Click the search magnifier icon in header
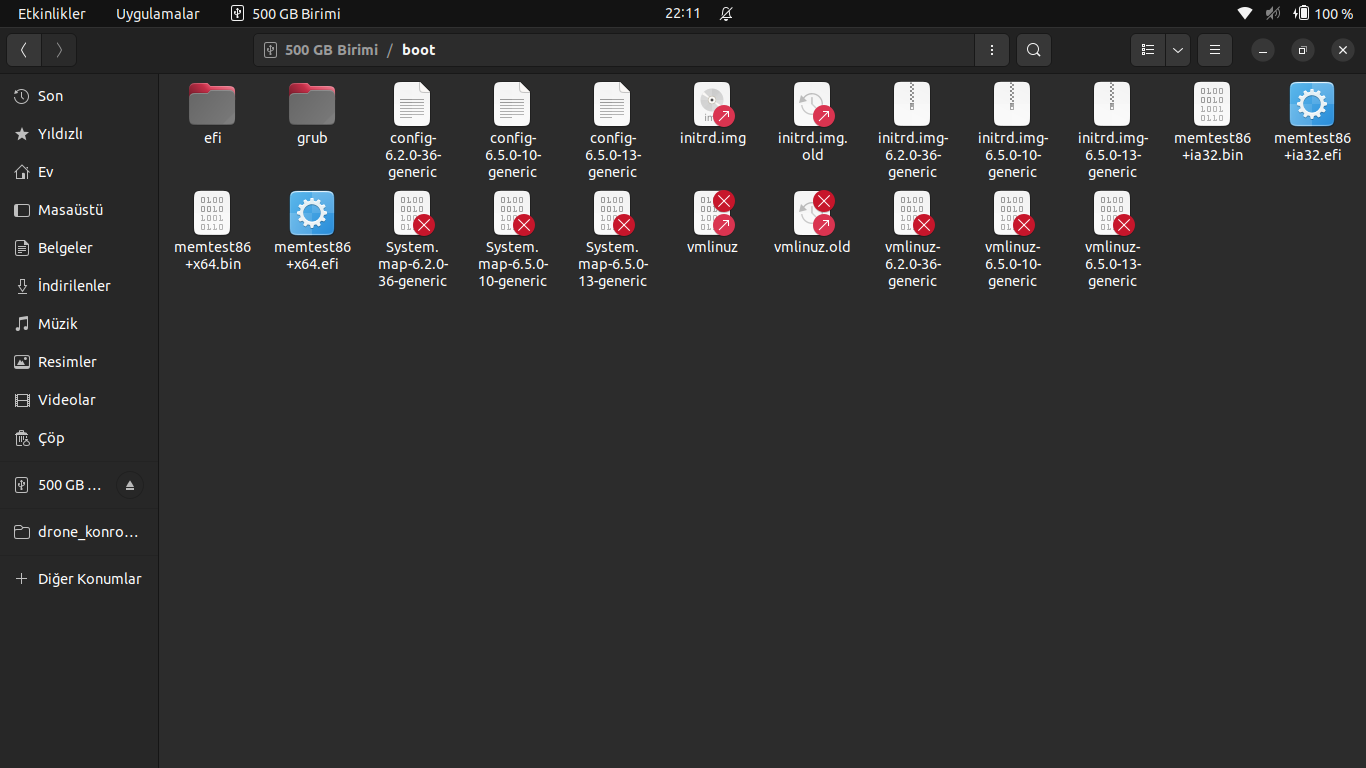The height and width of the screenshot is (768, 1366). [1034, 50]
